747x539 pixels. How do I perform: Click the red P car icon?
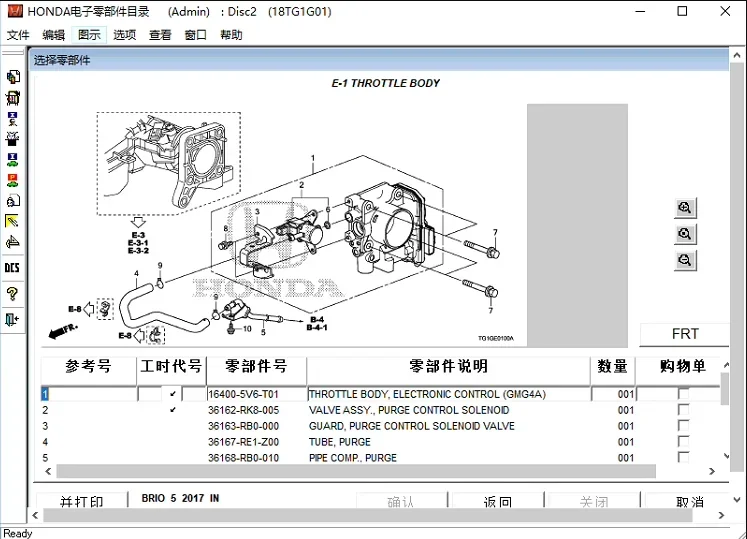[13, 180]
